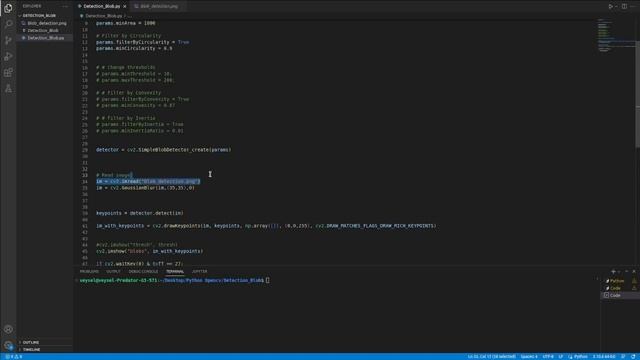Switch to the OUTPUT panel tab
Screen dimensions: 640x360
tap(113, 271)
